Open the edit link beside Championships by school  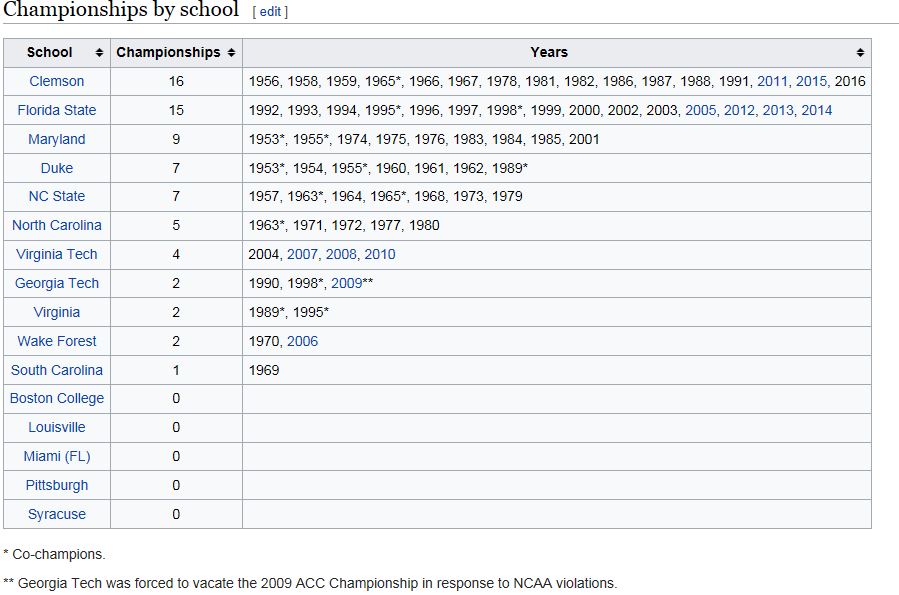(270, 11)
